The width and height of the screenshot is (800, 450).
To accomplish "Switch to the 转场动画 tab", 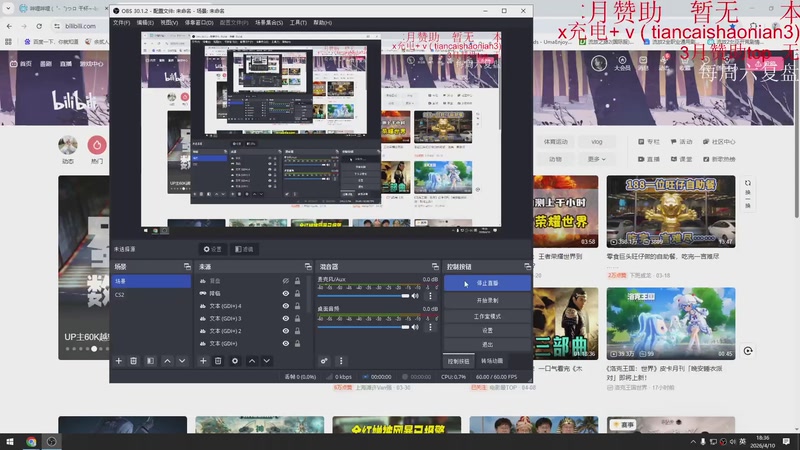I will click(x=492, y=361).
